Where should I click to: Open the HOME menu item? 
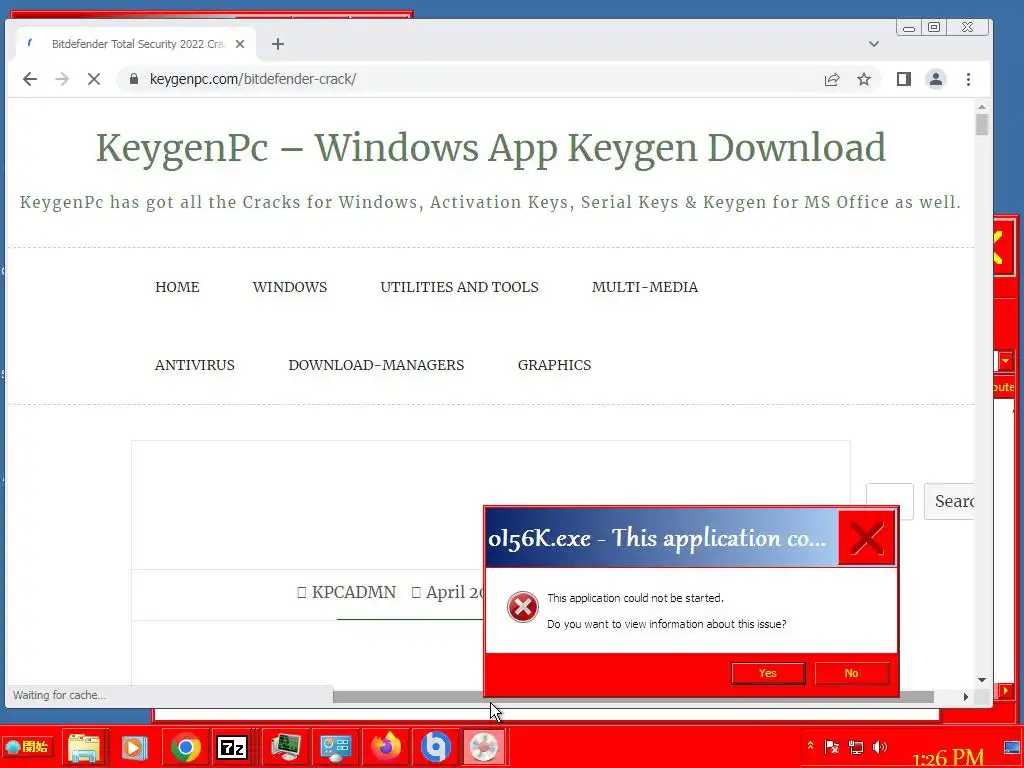(177, 287)
